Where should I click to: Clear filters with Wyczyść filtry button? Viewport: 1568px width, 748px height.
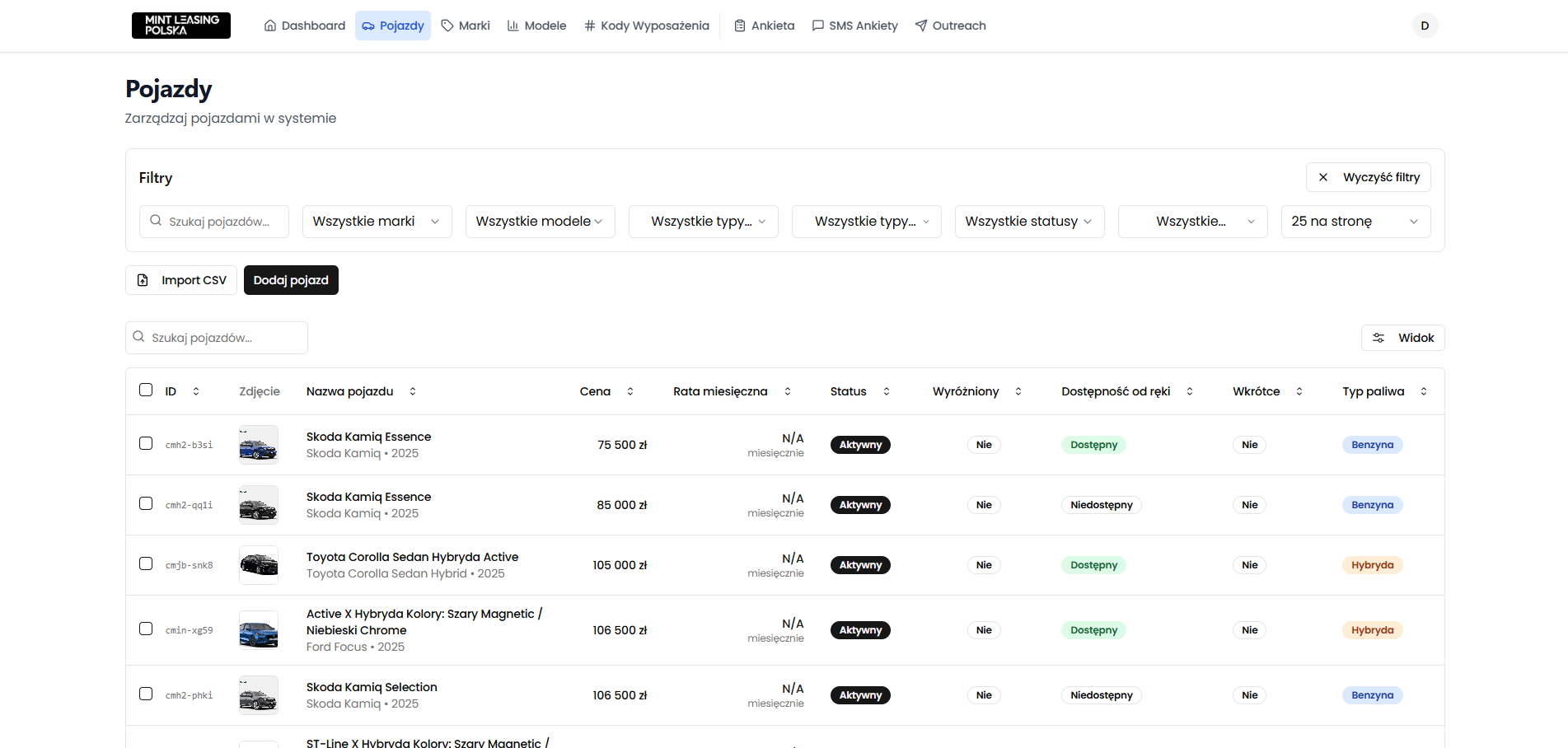point(1369,177)
